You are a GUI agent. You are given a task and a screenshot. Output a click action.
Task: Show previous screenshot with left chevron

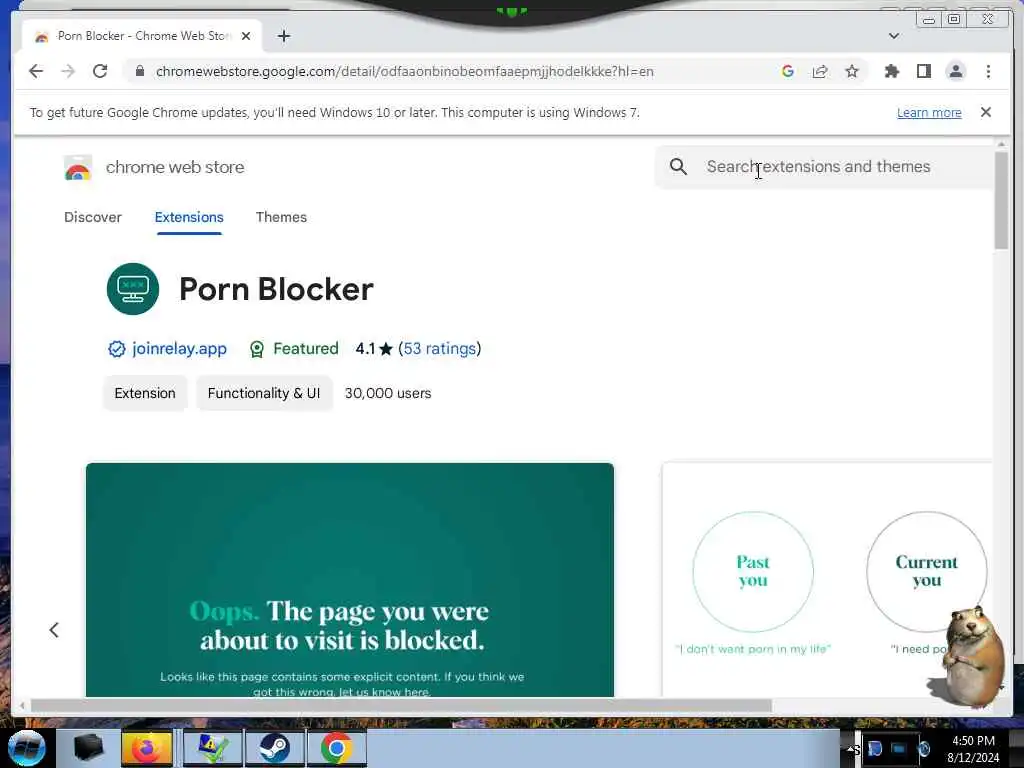pyautogui.click(x=54, y=630)
